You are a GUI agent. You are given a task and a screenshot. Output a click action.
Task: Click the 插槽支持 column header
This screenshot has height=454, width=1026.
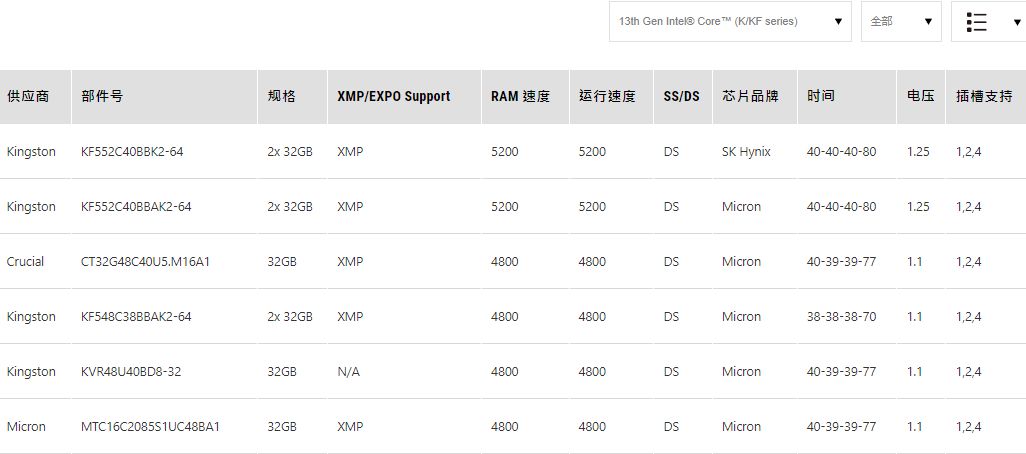tap(984, 97)
